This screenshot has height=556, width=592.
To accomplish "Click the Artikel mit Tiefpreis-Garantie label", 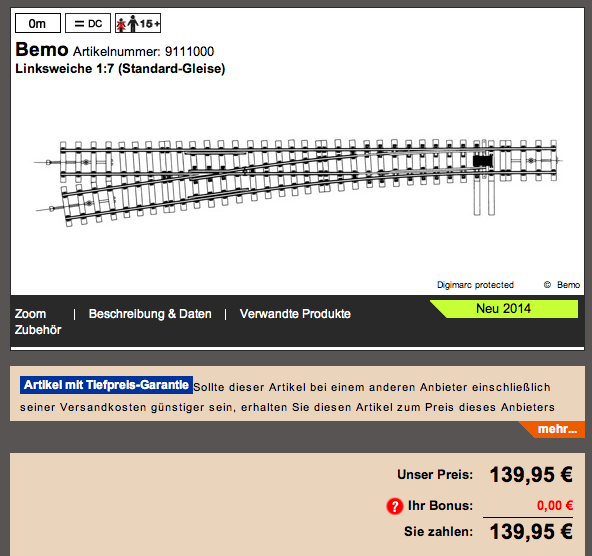I will [106, 385].
